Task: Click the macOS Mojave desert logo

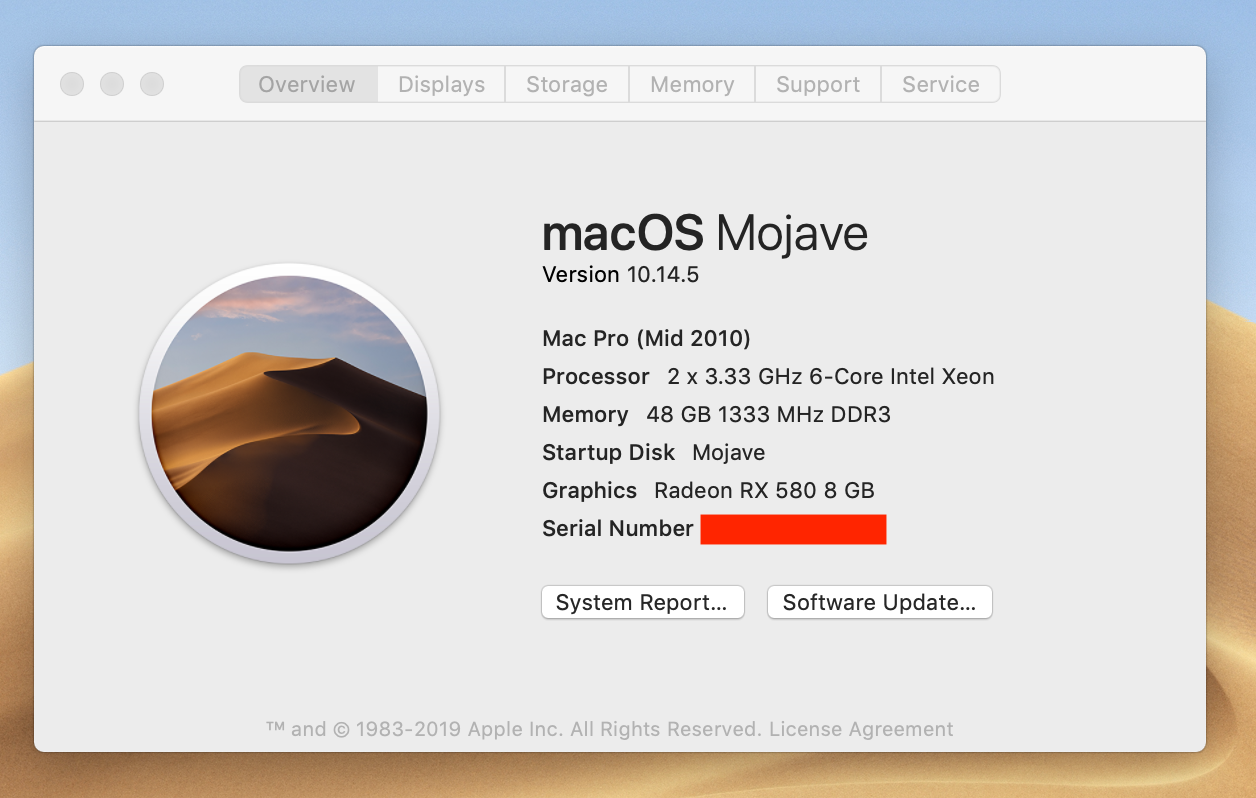Action: click(x=290, y=413)
